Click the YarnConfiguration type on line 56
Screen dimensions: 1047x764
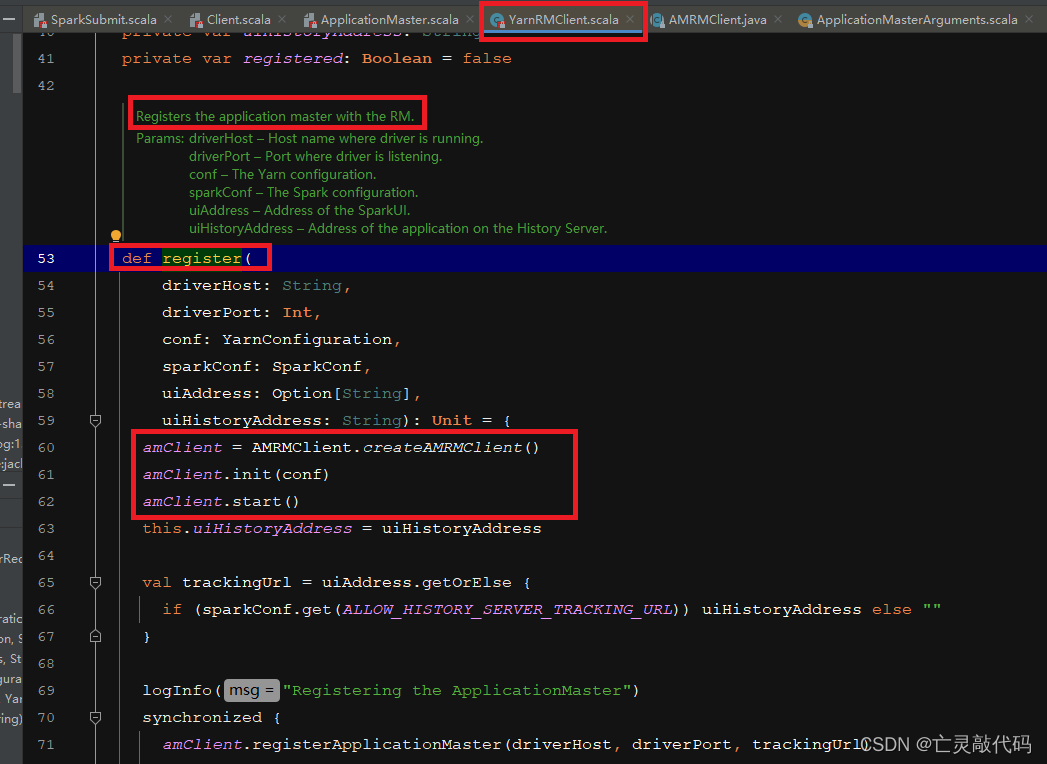click(306, 339)
